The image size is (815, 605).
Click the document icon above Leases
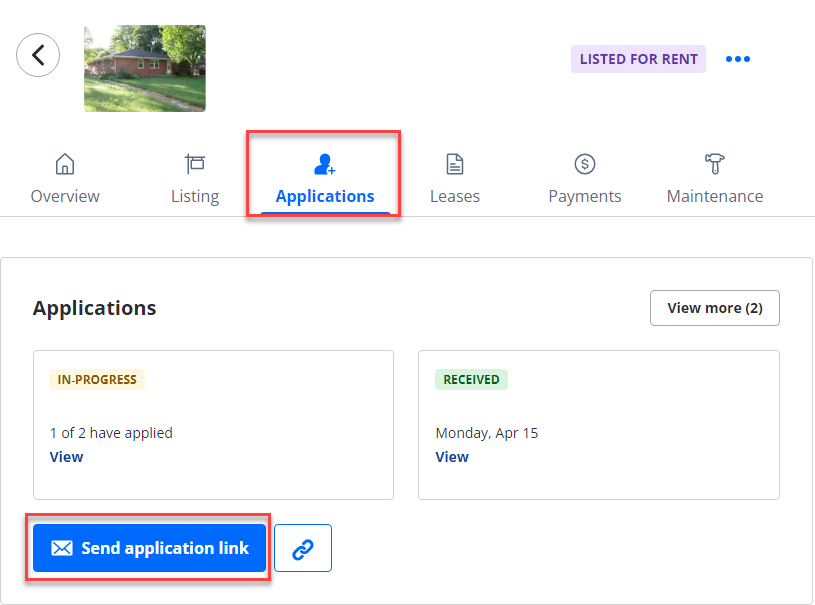click(454, 163)
